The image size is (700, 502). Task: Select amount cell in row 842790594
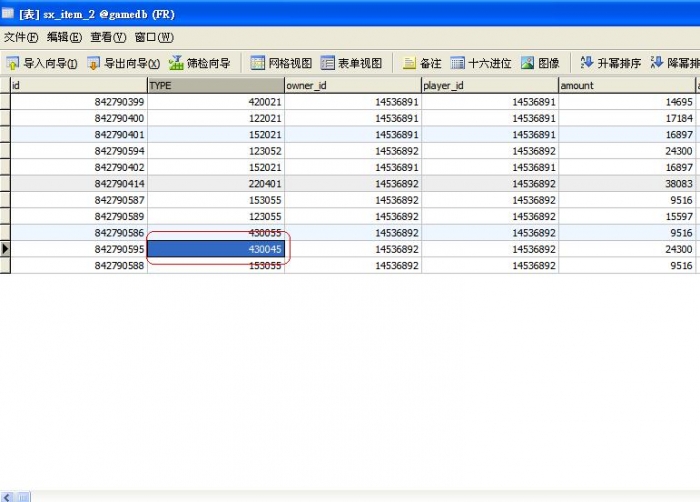pos(627,151)
